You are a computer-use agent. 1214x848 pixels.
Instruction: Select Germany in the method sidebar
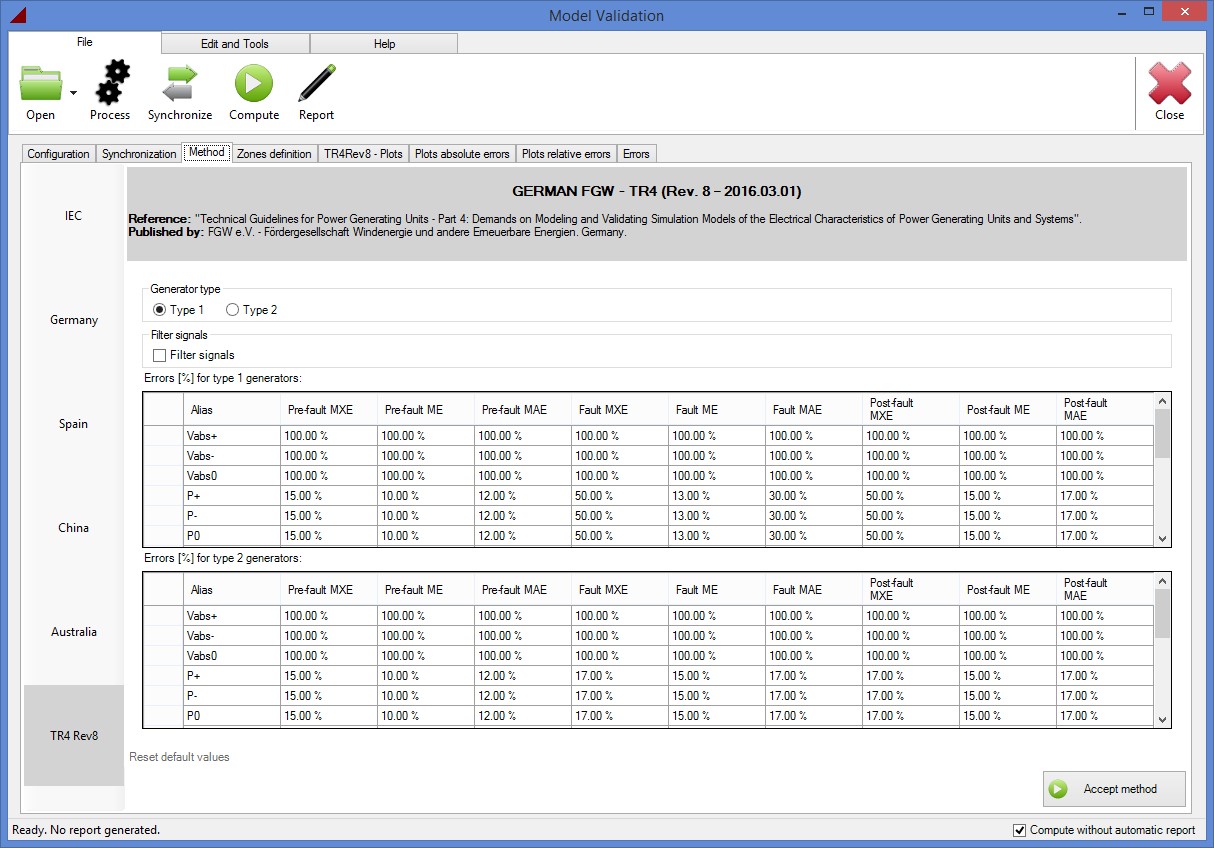tap(74, 320)
